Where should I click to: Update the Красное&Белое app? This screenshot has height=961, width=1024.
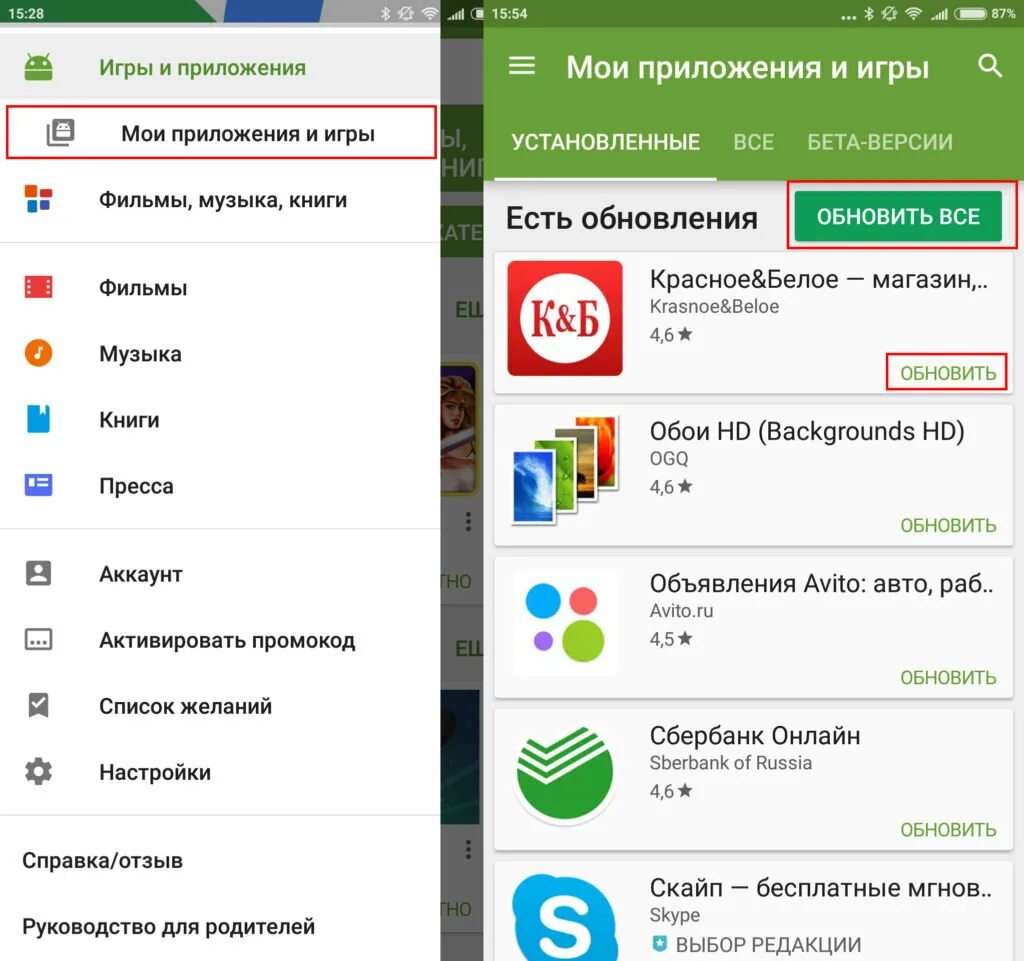click(x=948, y=373)
